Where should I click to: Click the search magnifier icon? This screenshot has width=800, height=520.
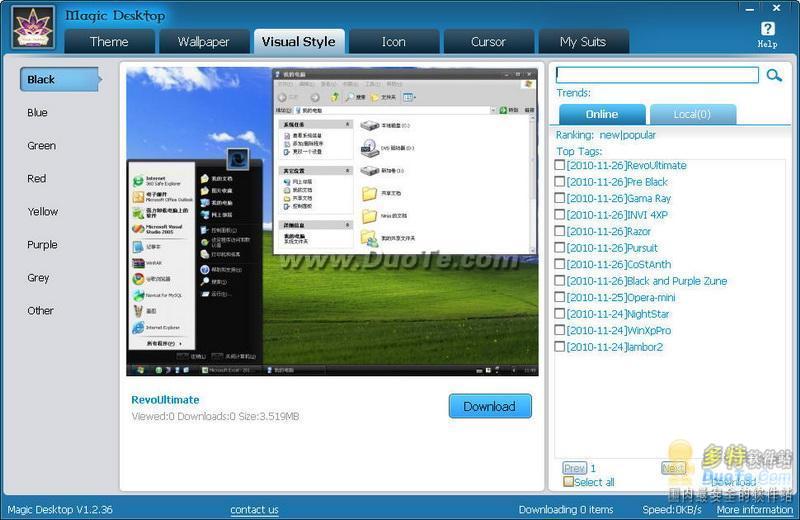coord(774,76)
